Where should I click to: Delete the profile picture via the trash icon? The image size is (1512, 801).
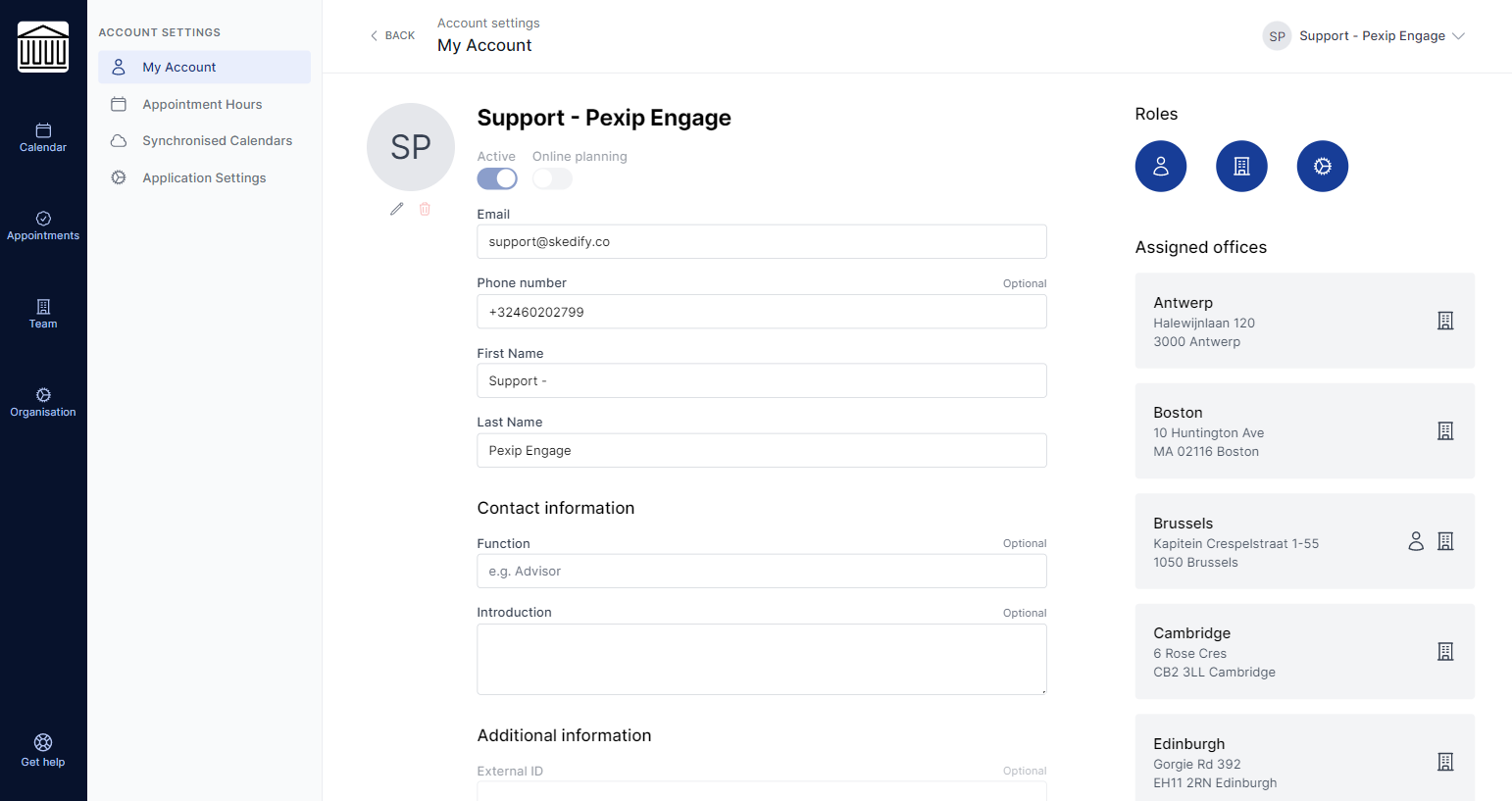[425, 209]
